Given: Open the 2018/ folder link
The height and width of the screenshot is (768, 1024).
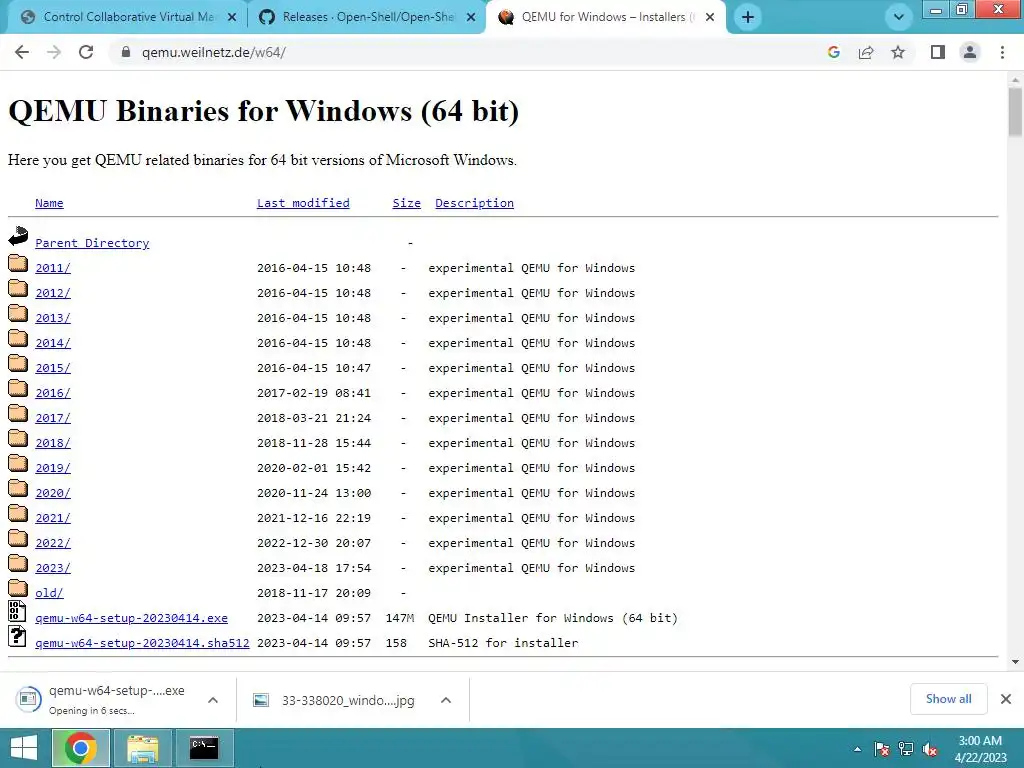Looking at the screenshot, I should click(53, 443).
